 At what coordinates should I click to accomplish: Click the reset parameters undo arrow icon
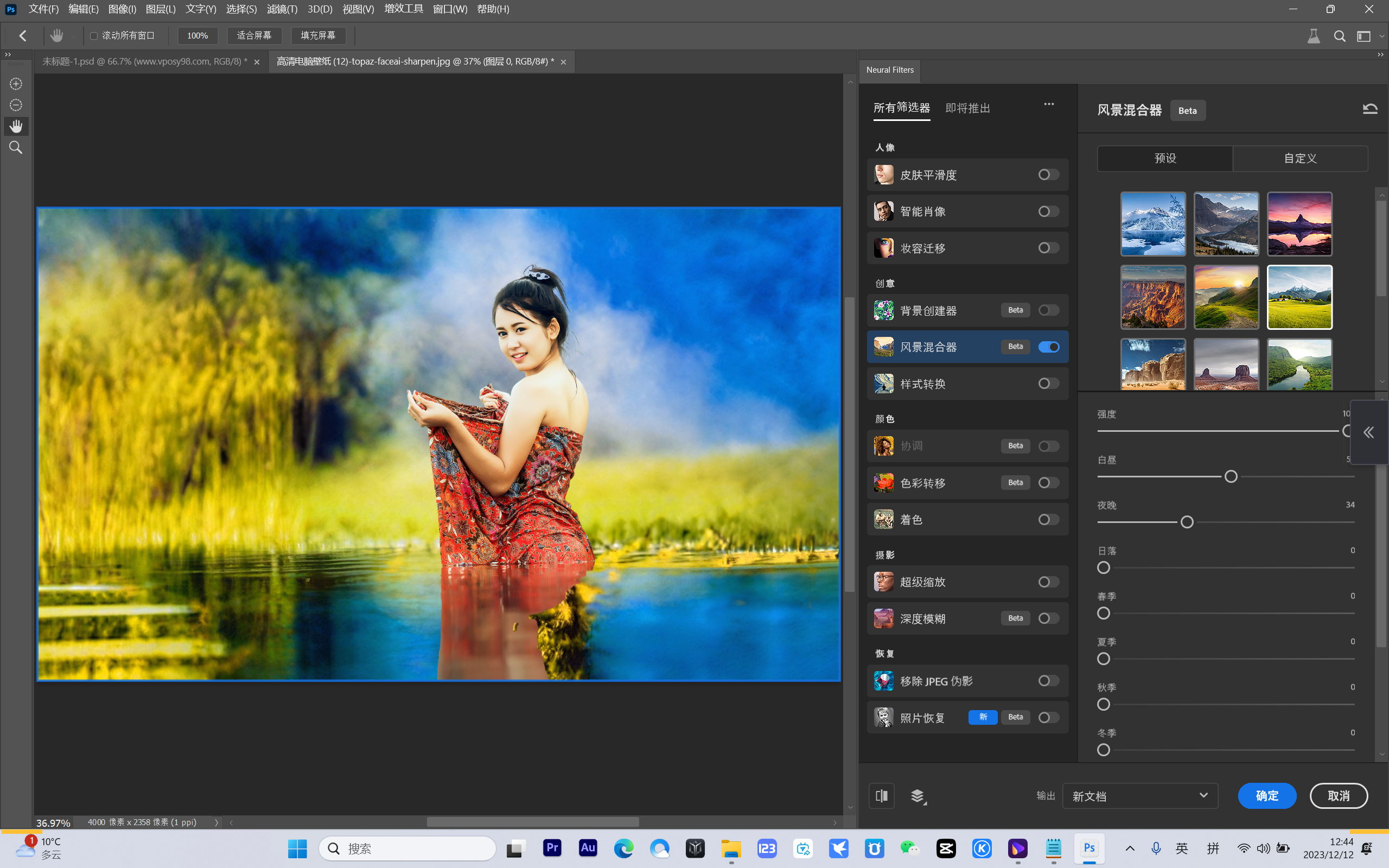click(x=1369, y=109)
